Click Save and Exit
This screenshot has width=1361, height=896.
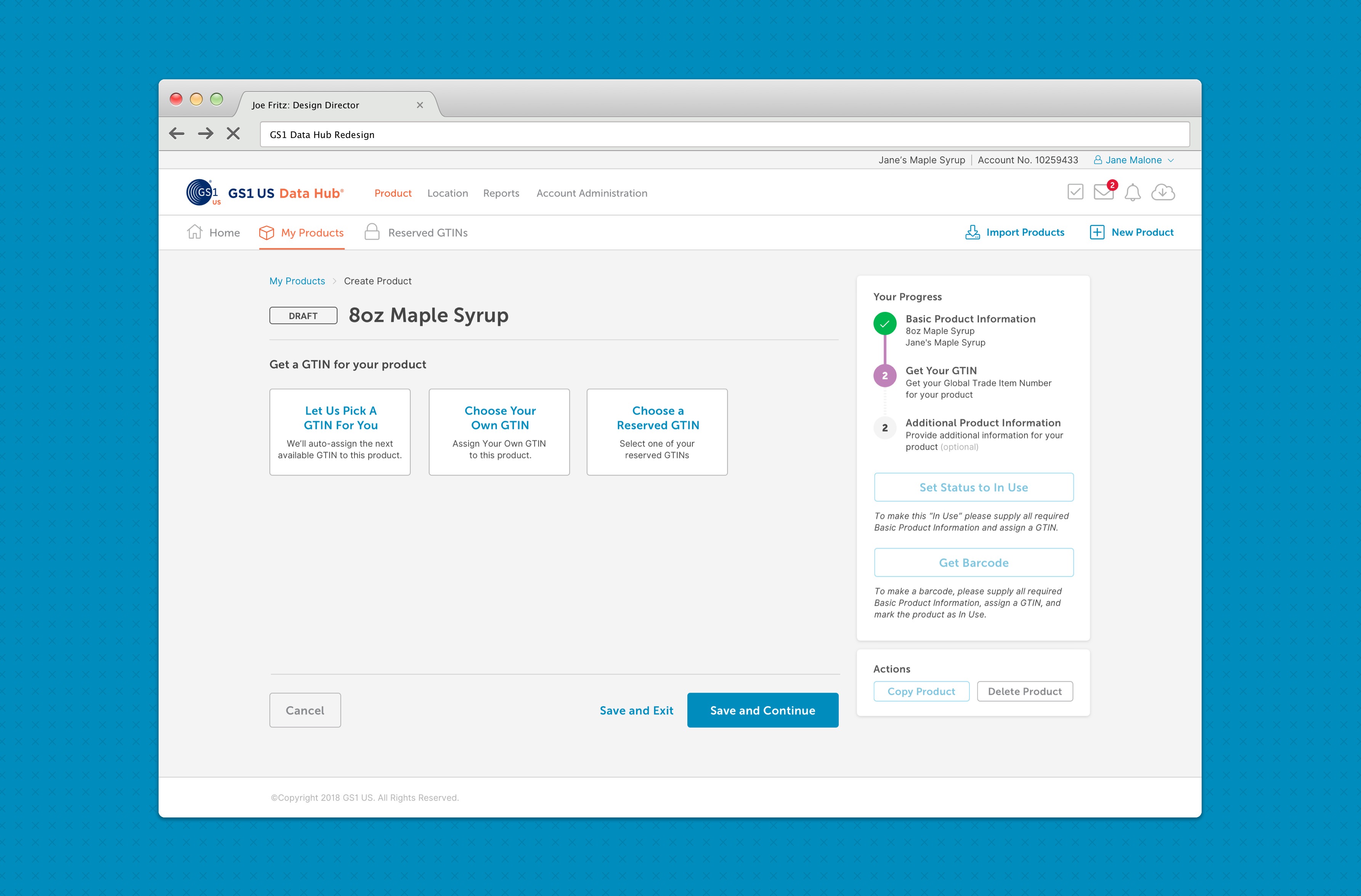pyautogui.click(x=637, y=710)
